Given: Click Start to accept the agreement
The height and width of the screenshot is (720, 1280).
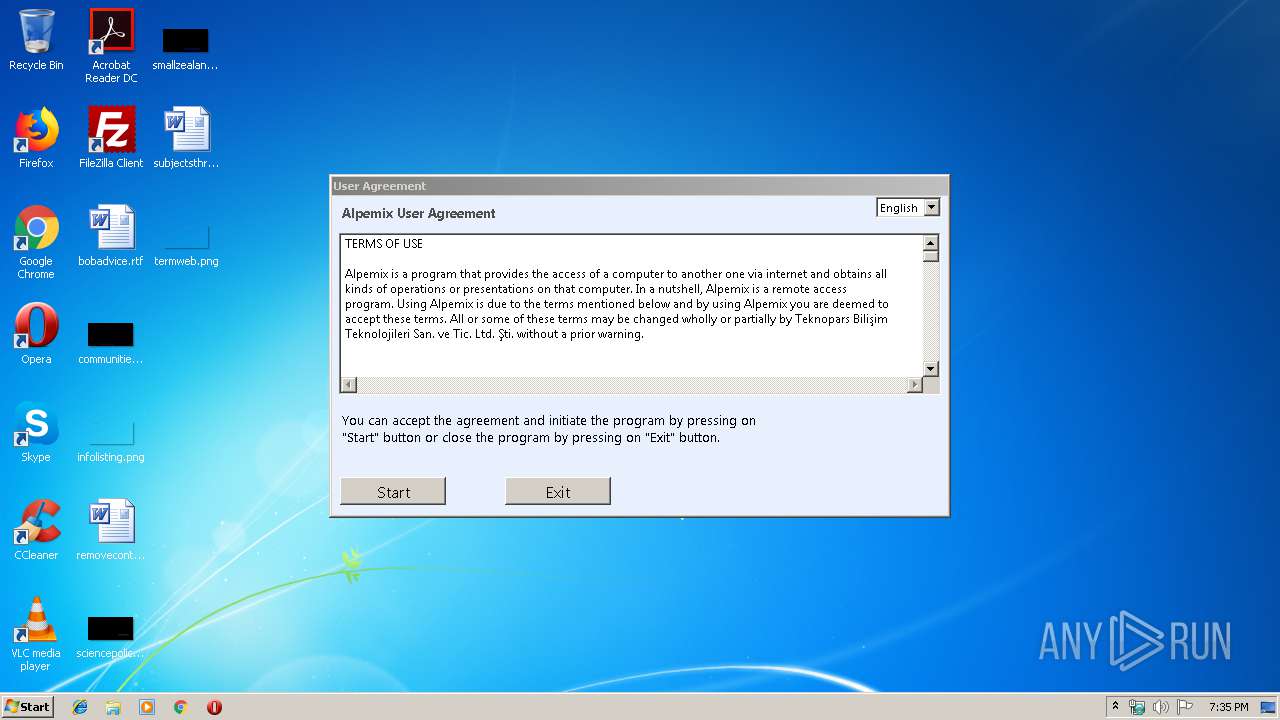Looking at the screenshot, I should click(393, 491).
